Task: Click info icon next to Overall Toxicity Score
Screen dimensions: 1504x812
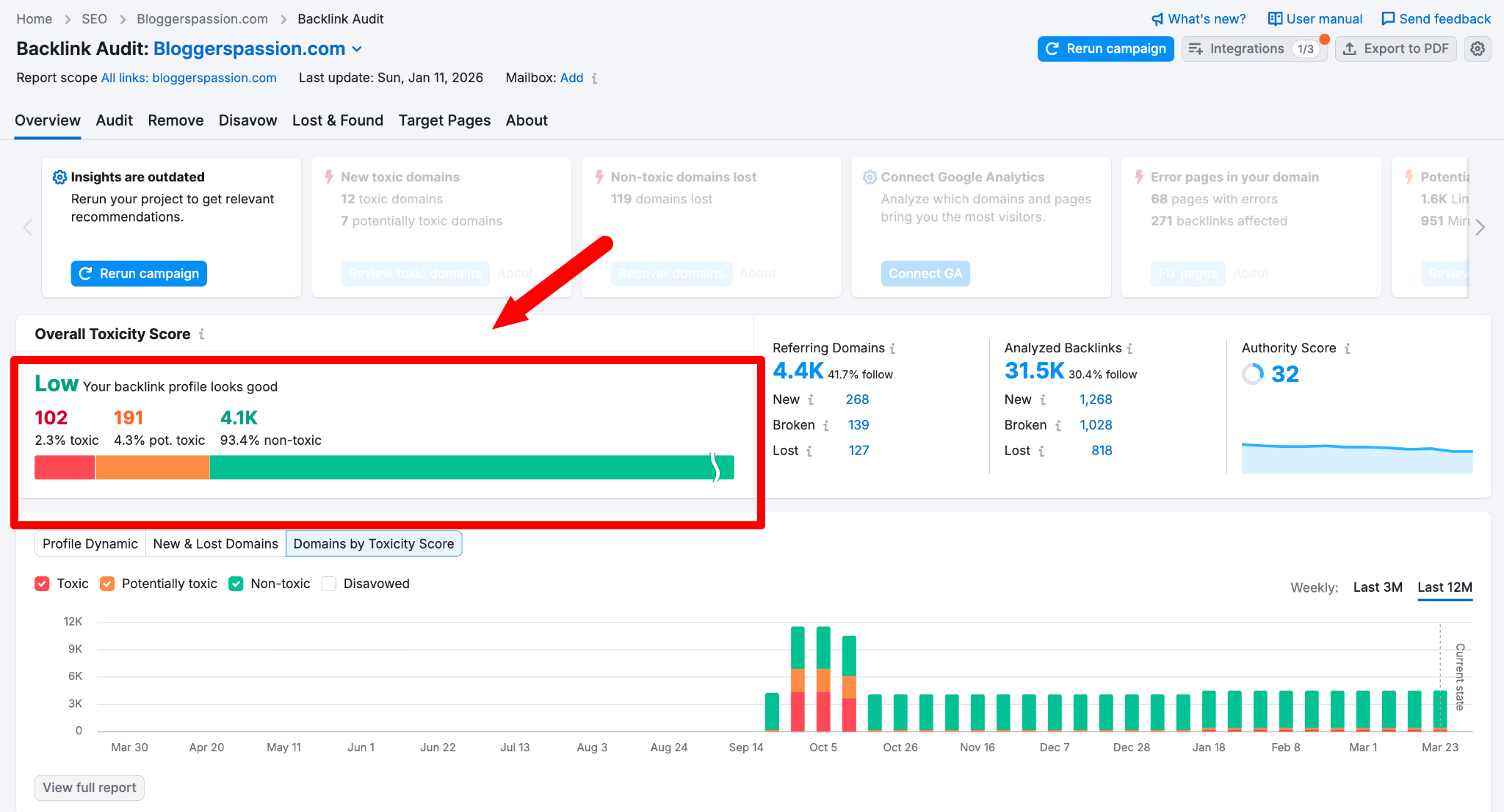Action: (202, 334)
